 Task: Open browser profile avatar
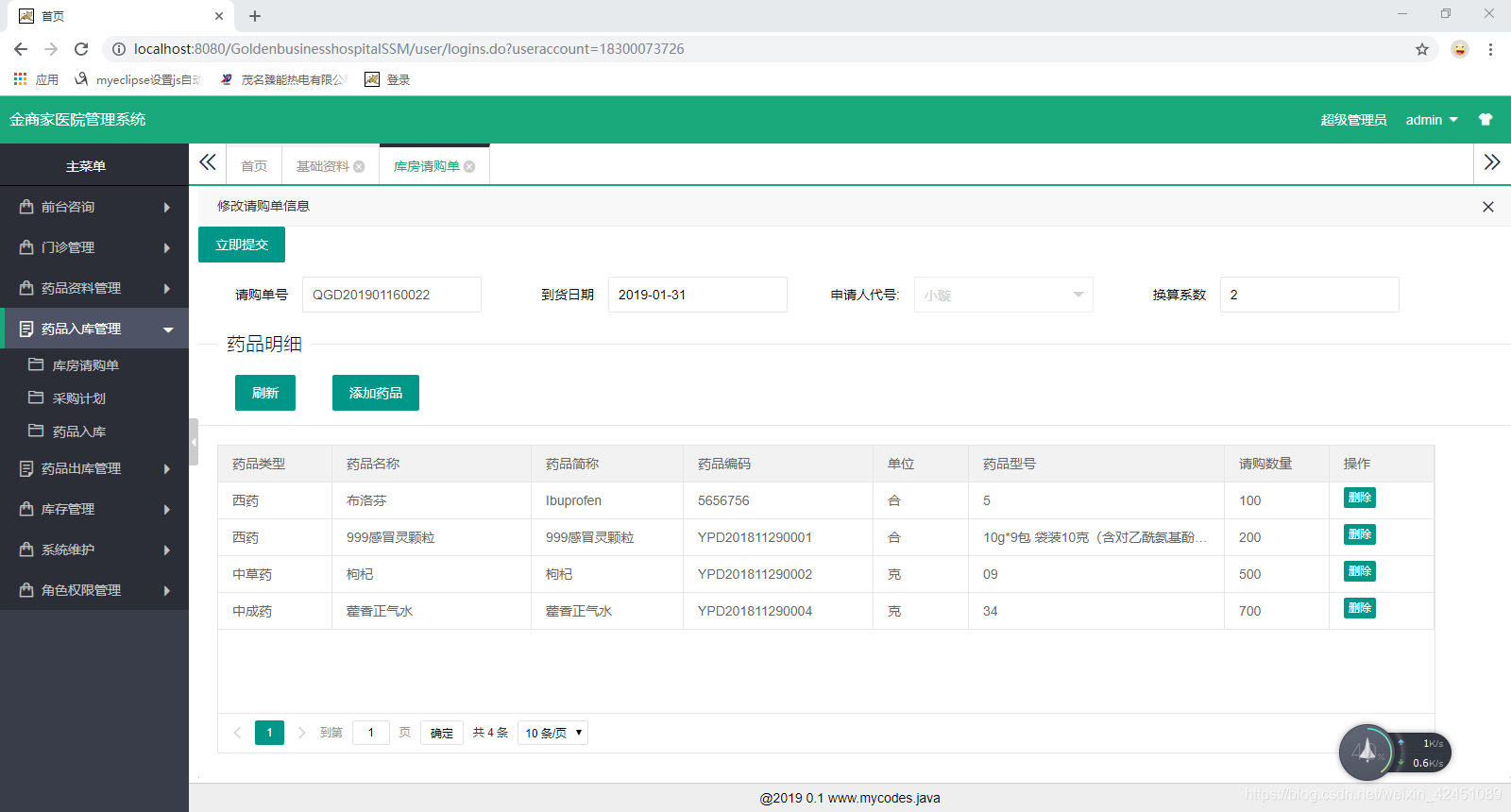pyautogui.click(x=1460, y=49)
